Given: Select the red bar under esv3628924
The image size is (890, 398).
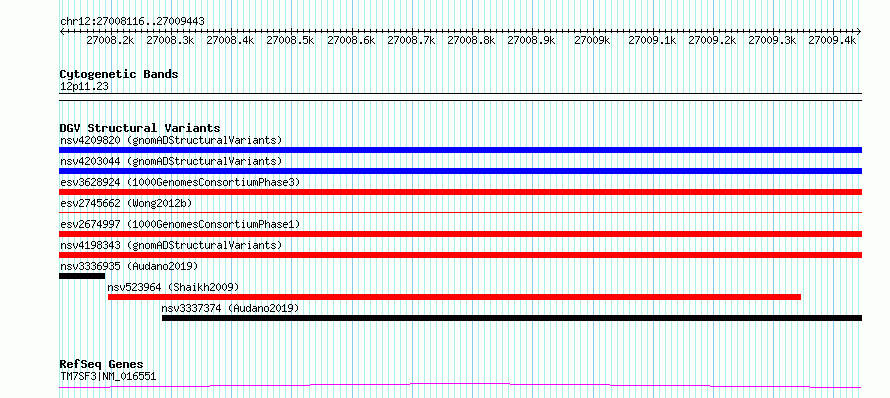Looking at the screenshot, I should tap(460, 192).
